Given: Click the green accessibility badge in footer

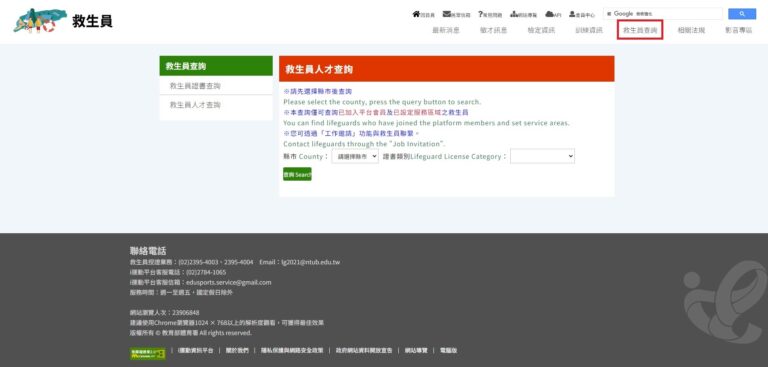Looking at the screenshot, I should click(147, 353).
